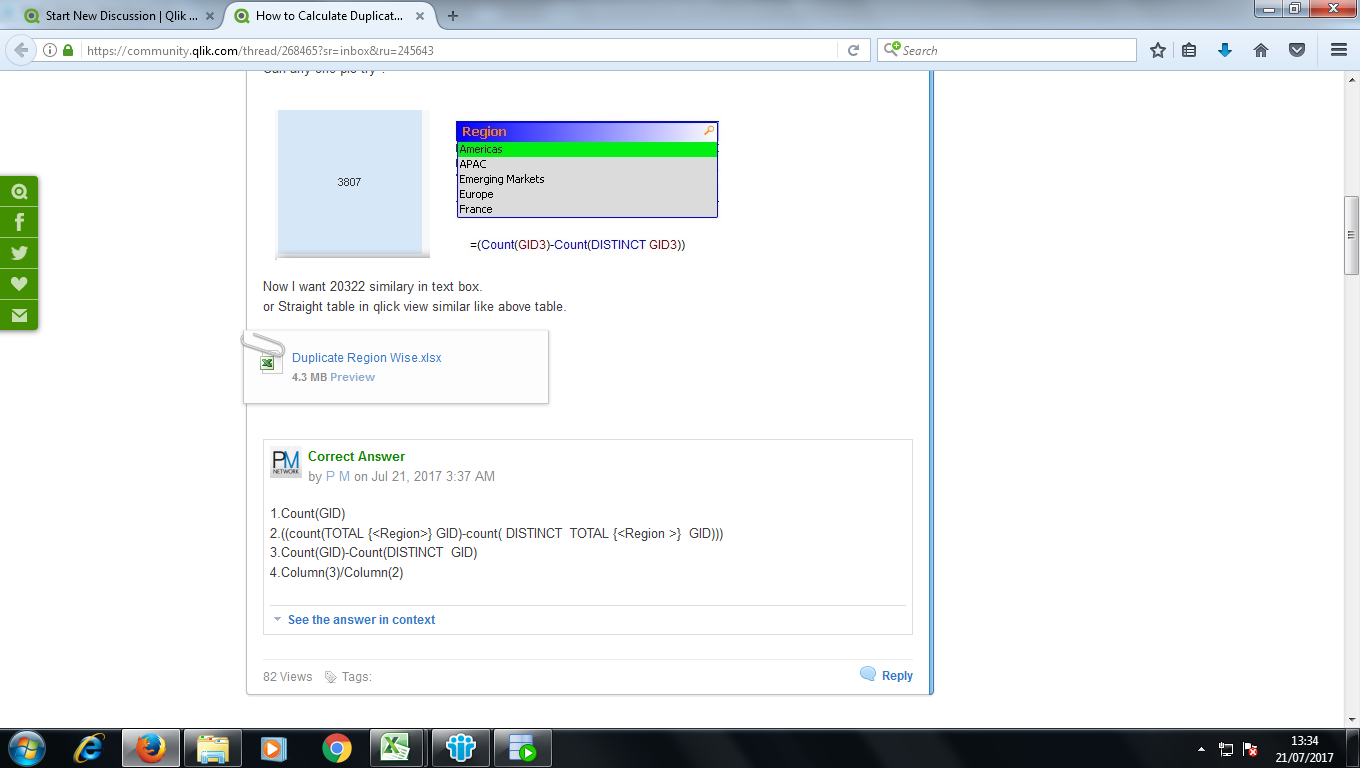Image resolution: width=1360 pixels, height=768 pixels.
Task: Reload the current page
Action: tap(853, 50)
